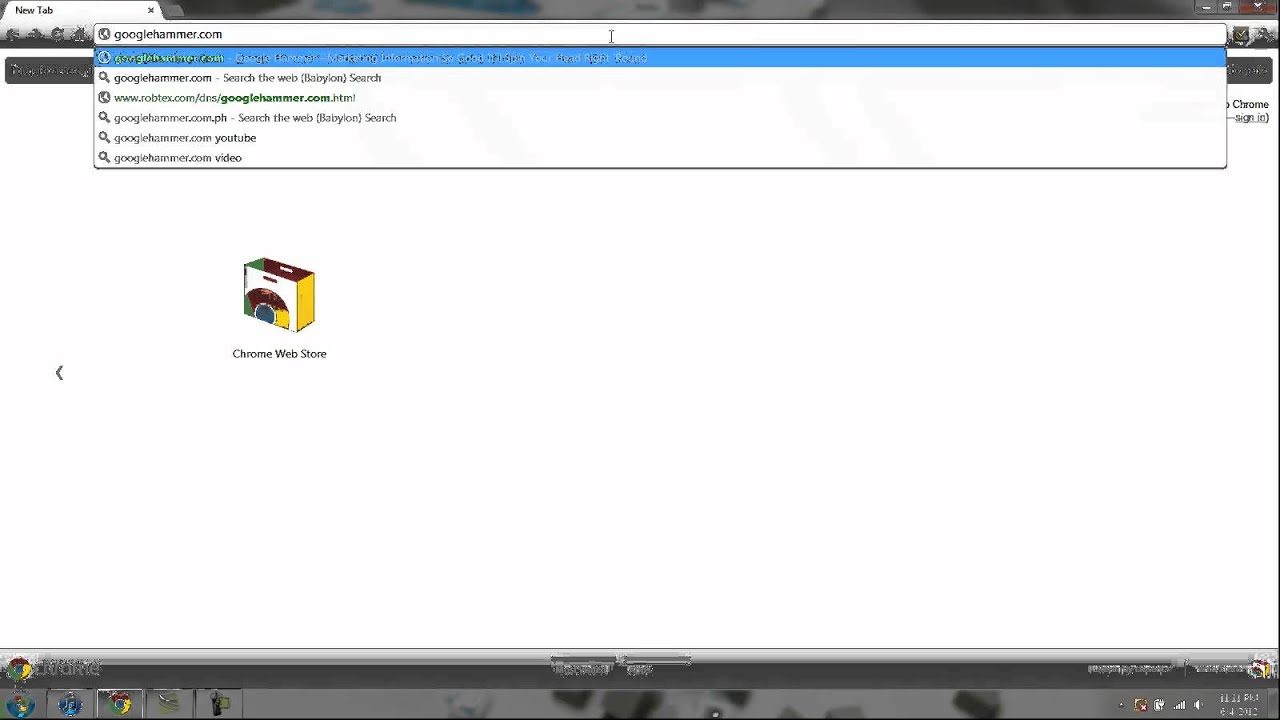Click the address bar containing googlehammer.com
This screenshot has height=720, width=1280.
pos(660,34)
